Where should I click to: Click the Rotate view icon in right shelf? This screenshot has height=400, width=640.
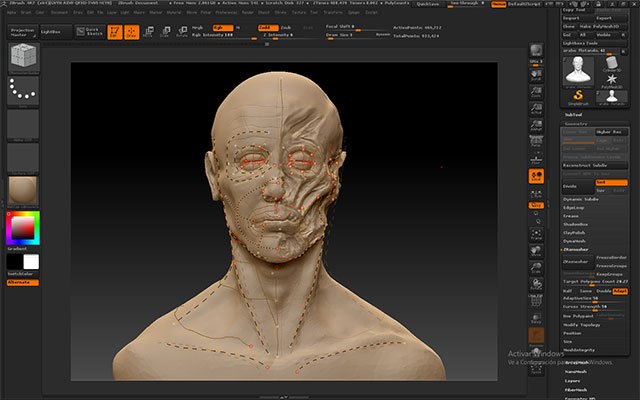[x=536, y=284]
